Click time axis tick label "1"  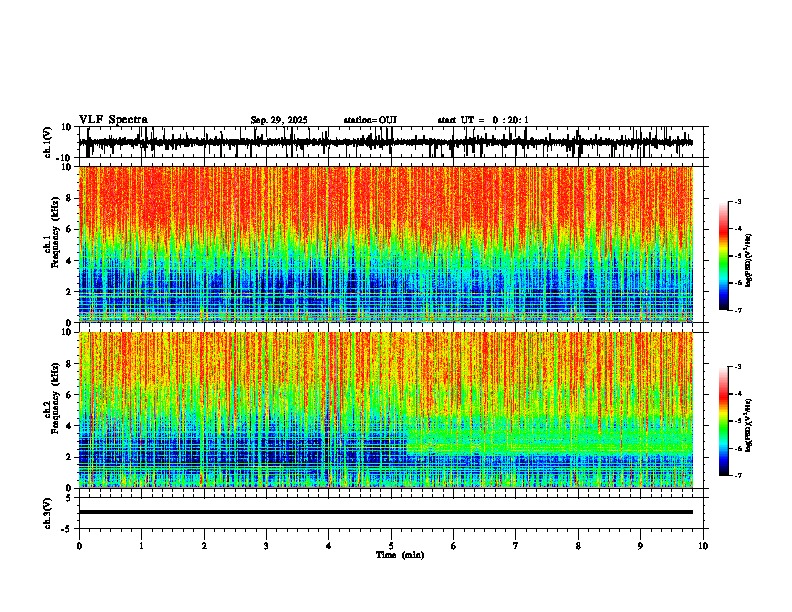pyautogui.click(x=141, y=546)
